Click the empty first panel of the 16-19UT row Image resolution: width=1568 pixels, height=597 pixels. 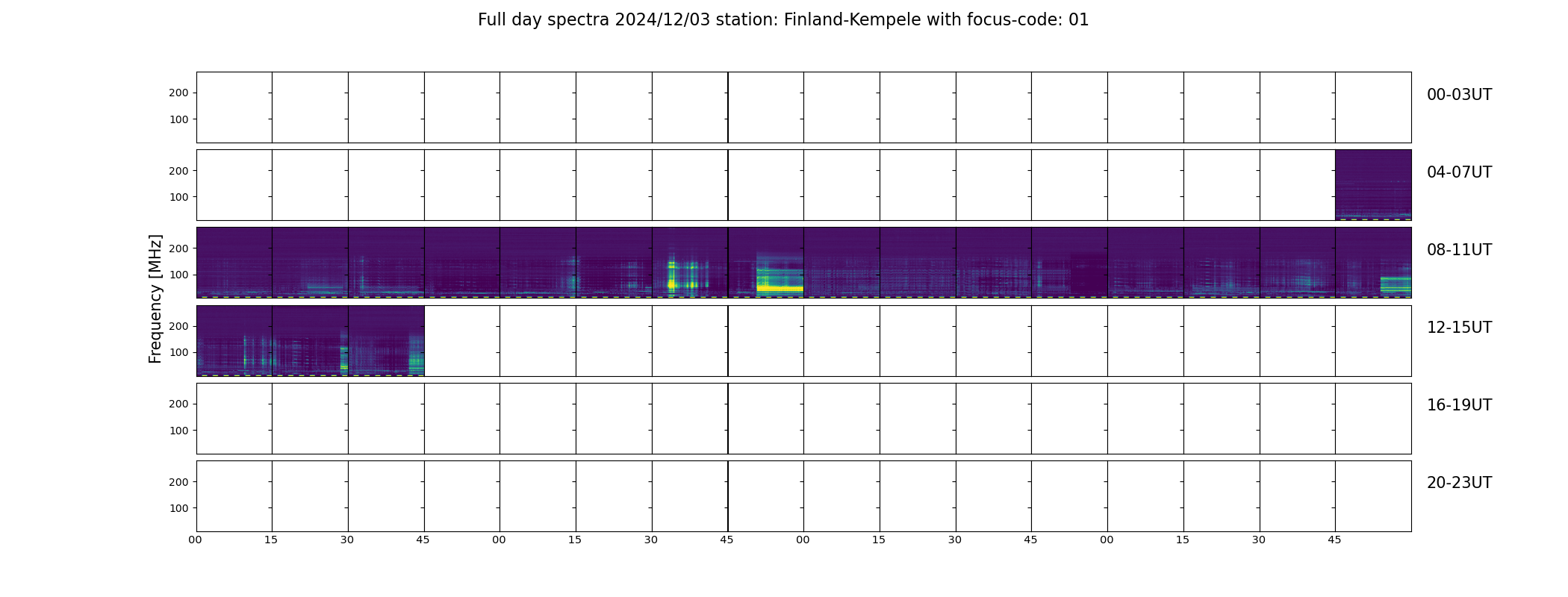(234, 419)
